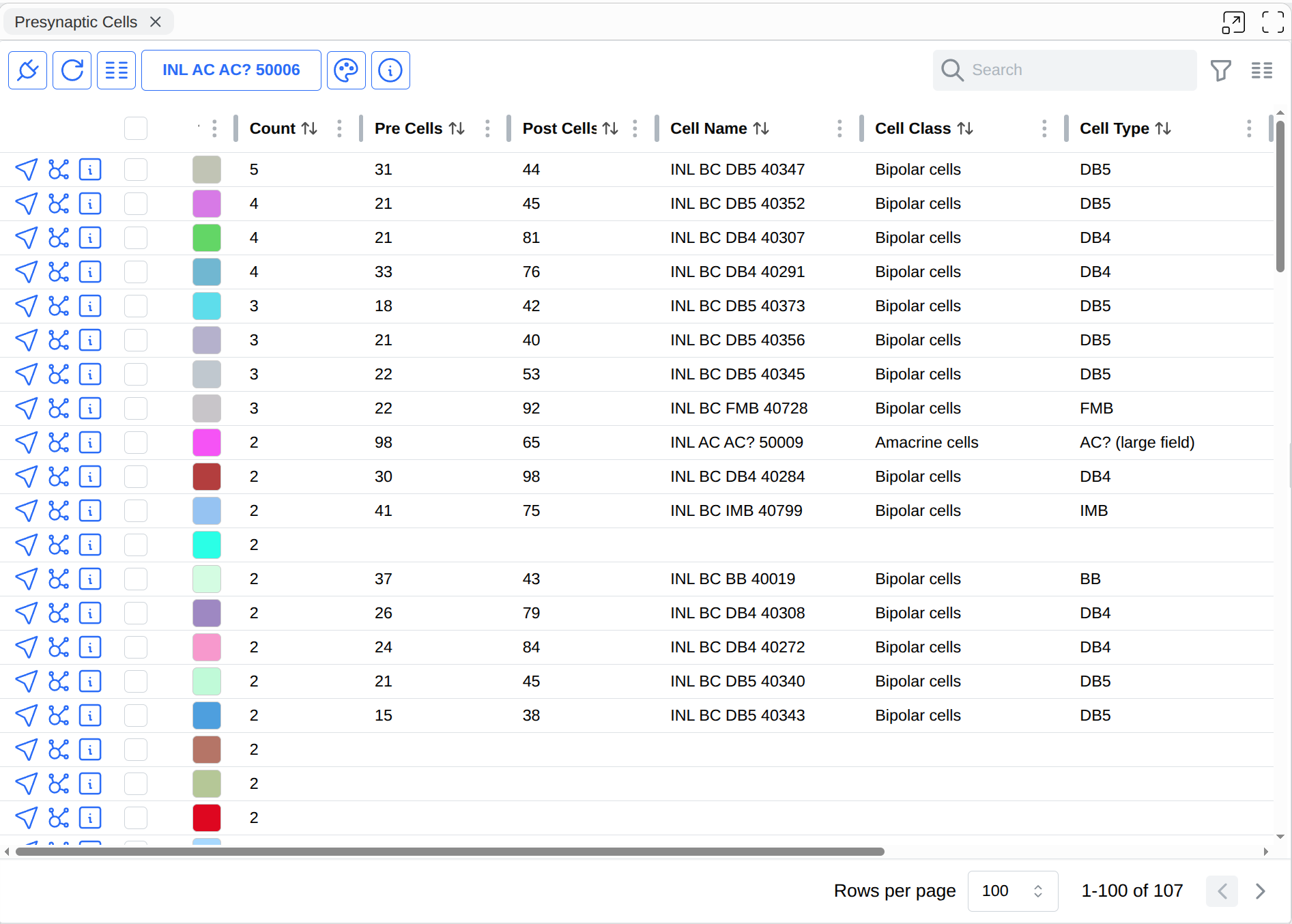This screenshot has height=924, width=1292.
Task: Navigate to cell INL AC AC? 50009
Action: coord(27,442)
